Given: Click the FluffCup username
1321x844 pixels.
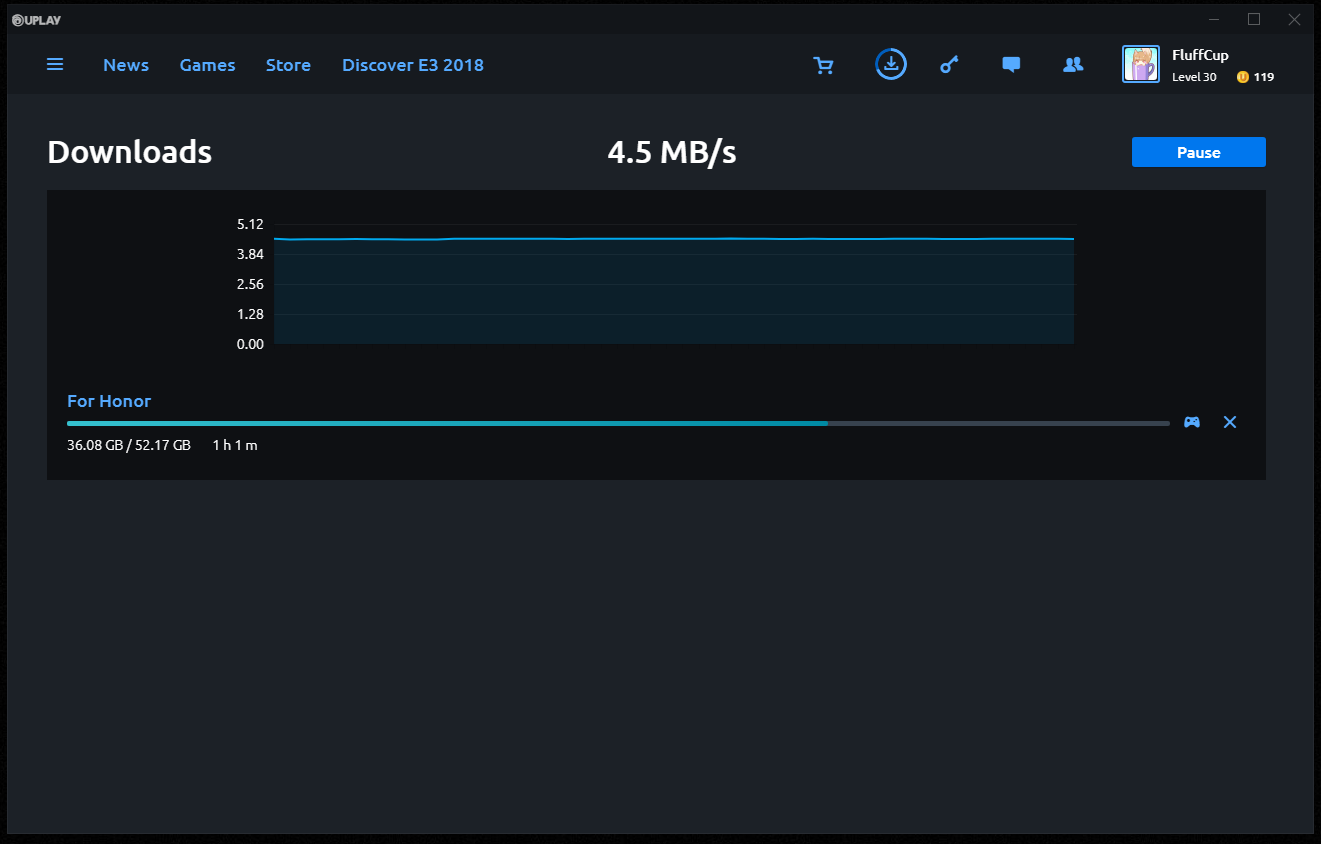Looking at the screenshot, I should click(x=1200, y=55).
